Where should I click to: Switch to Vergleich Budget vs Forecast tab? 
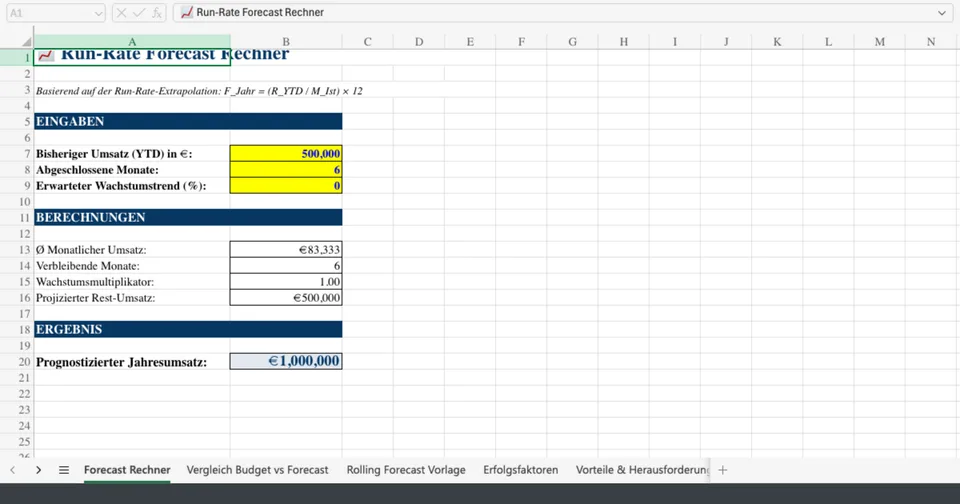point(257,470)
